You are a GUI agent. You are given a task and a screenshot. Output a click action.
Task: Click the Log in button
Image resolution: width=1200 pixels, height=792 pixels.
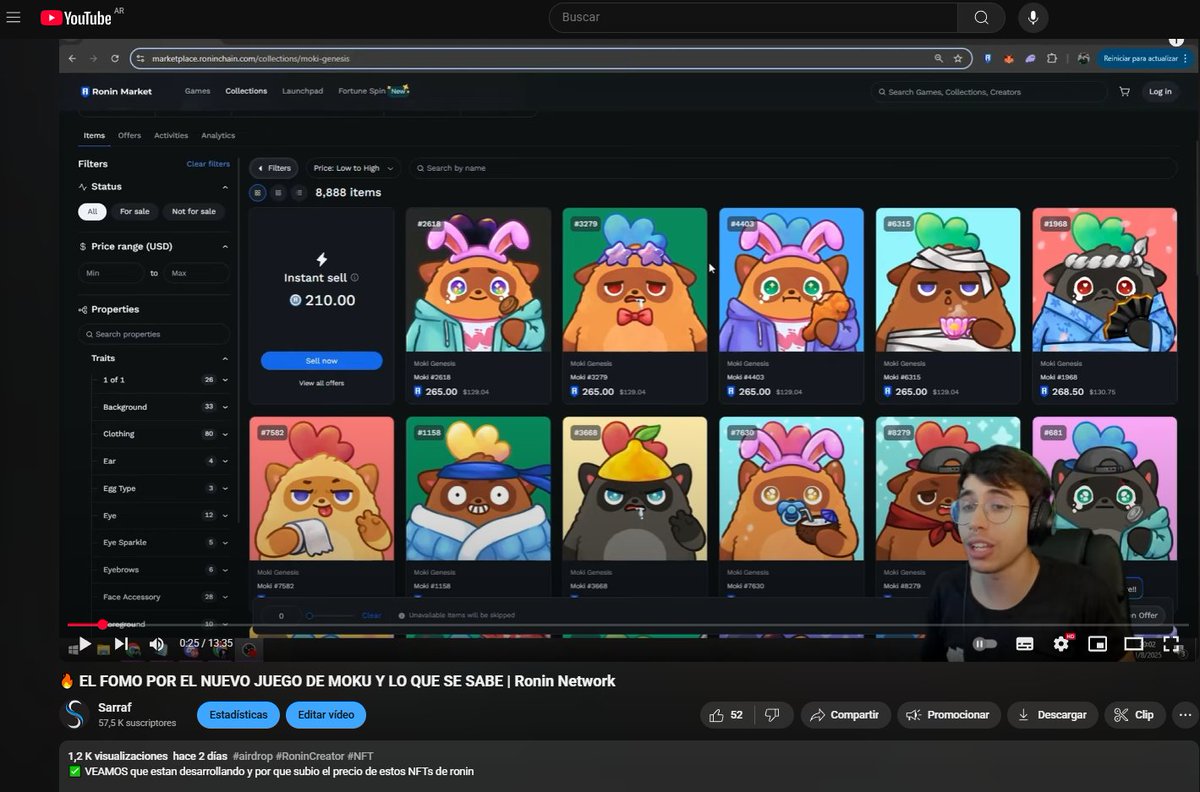click(x=1160, y=91)
